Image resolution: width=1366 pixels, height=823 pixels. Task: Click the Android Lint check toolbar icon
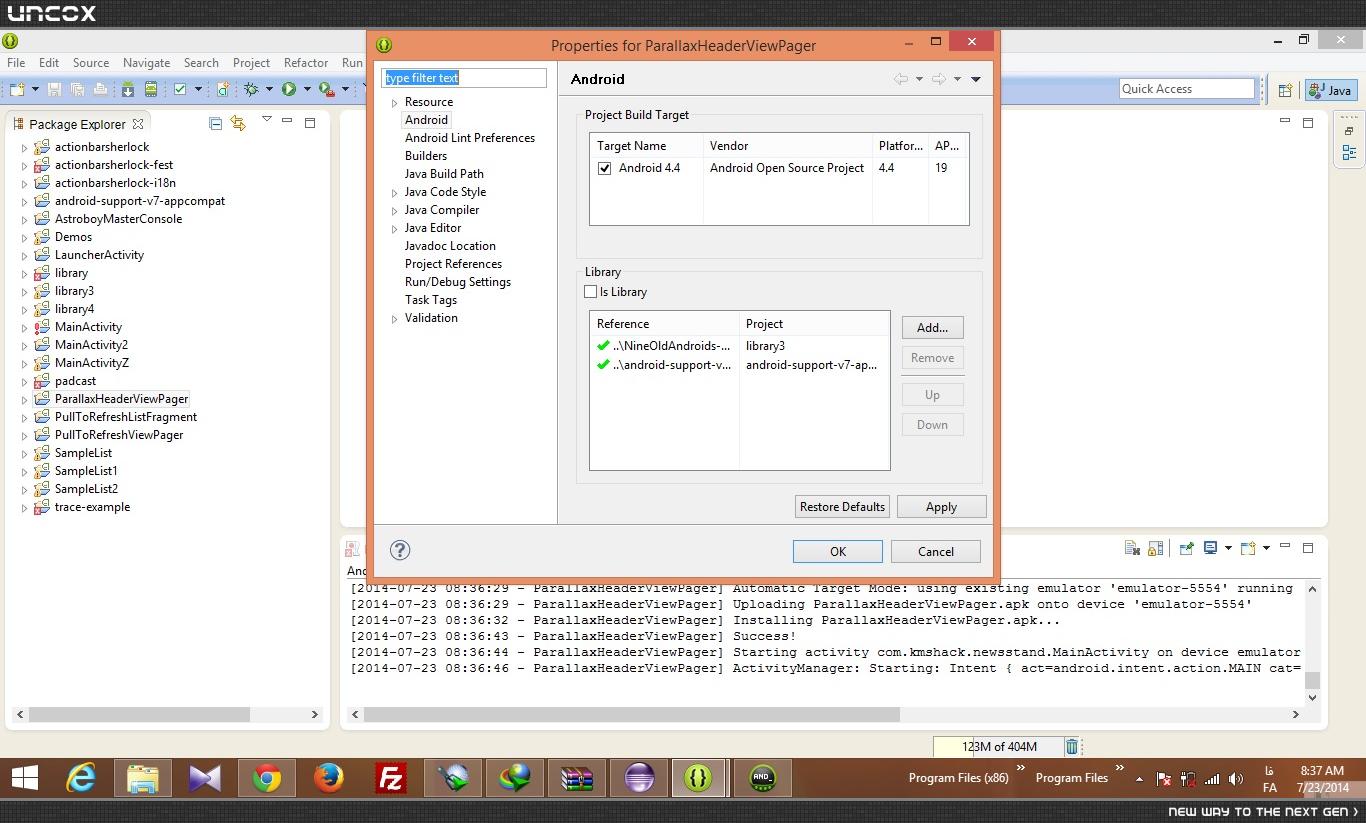(180, 89)
